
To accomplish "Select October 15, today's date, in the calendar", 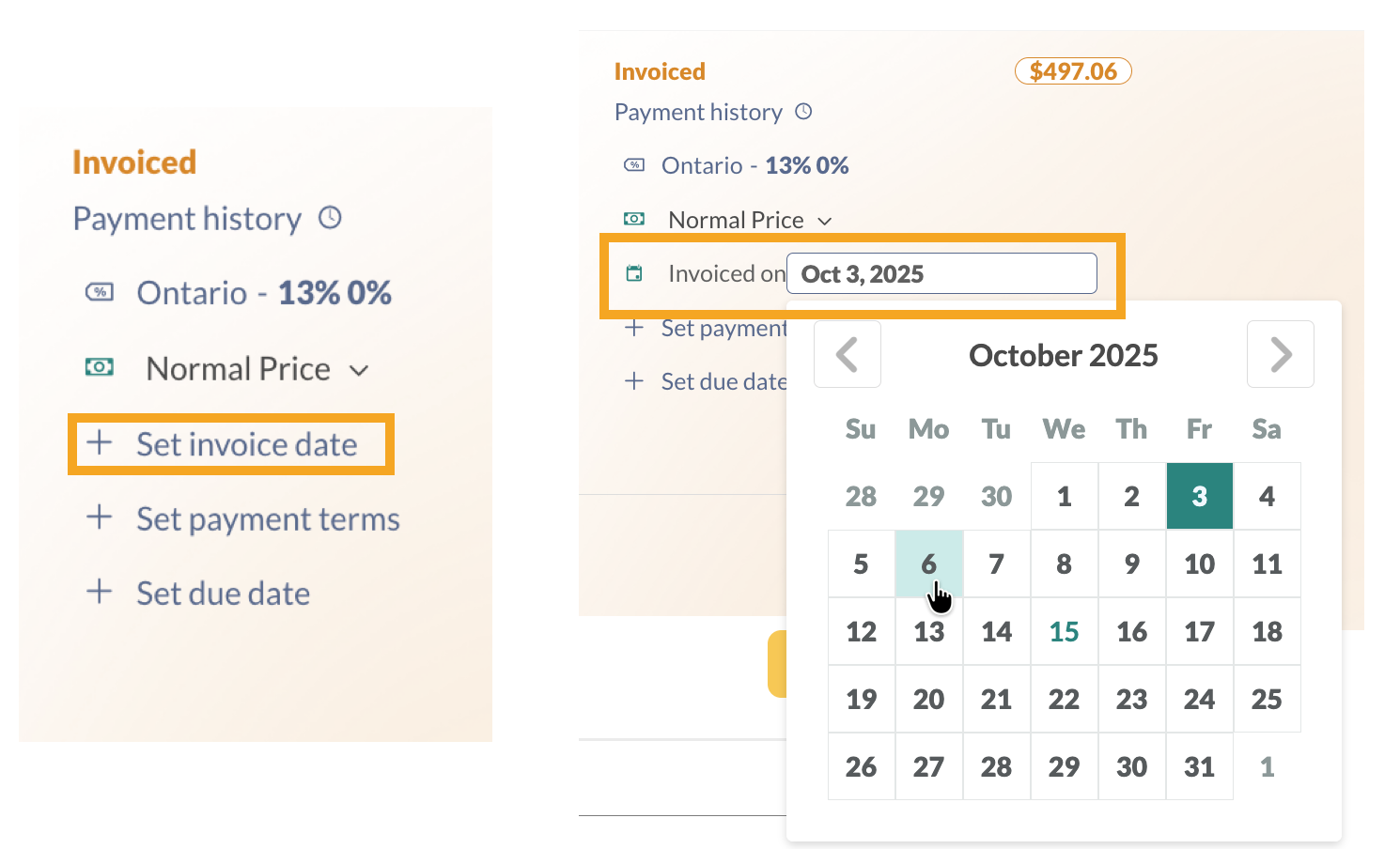I will click(1064, 631).
